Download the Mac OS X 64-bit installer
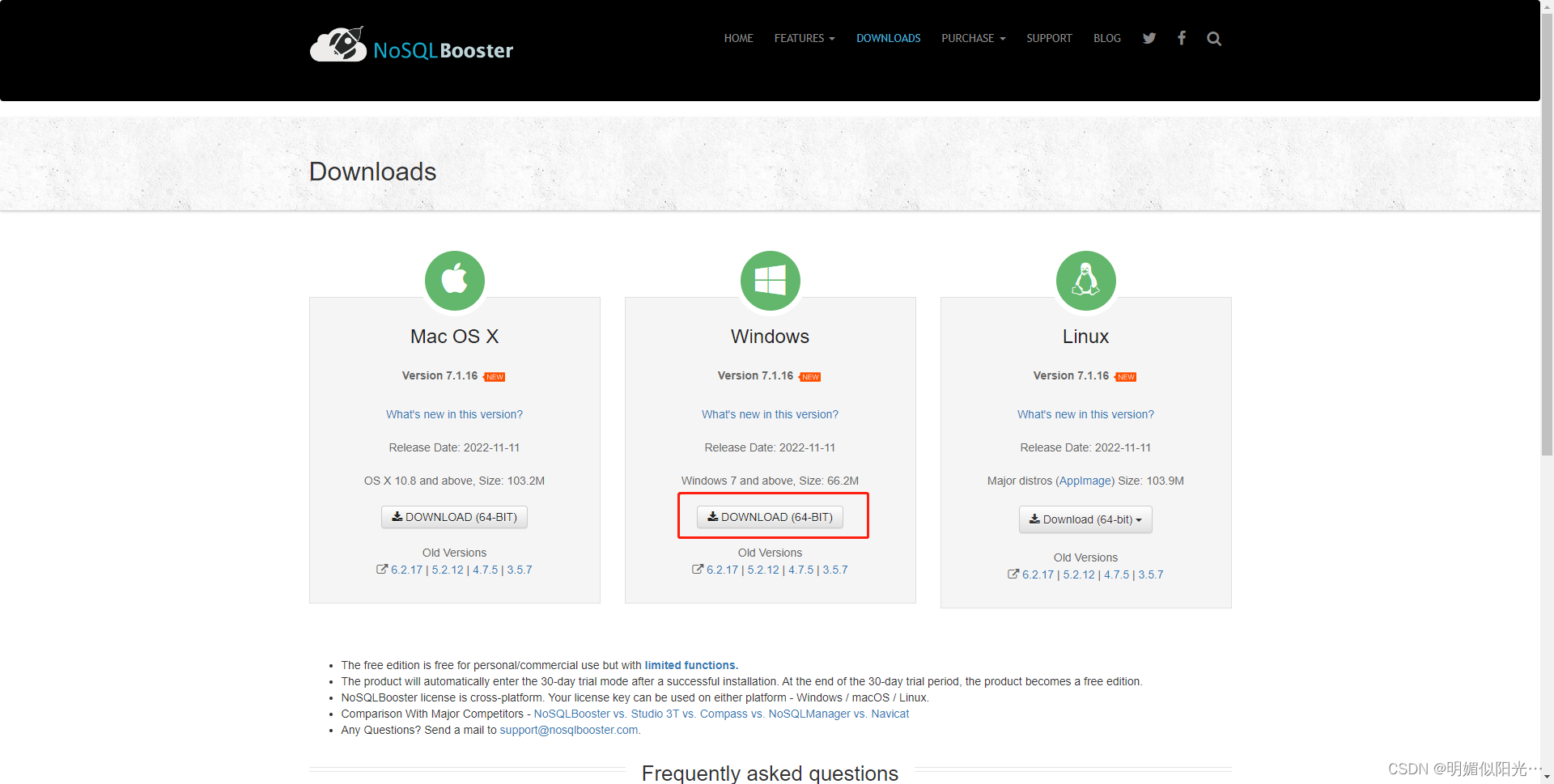This screenshot has height=784, width=1554. [x=455, y=517]
